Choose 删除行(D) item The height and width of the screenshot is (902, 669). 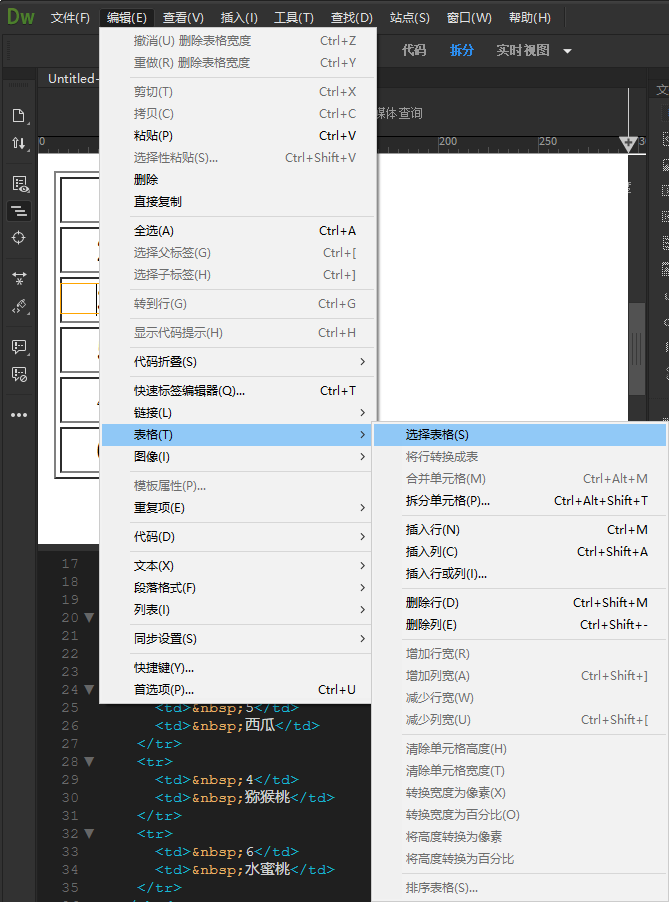tap(520, 602)
